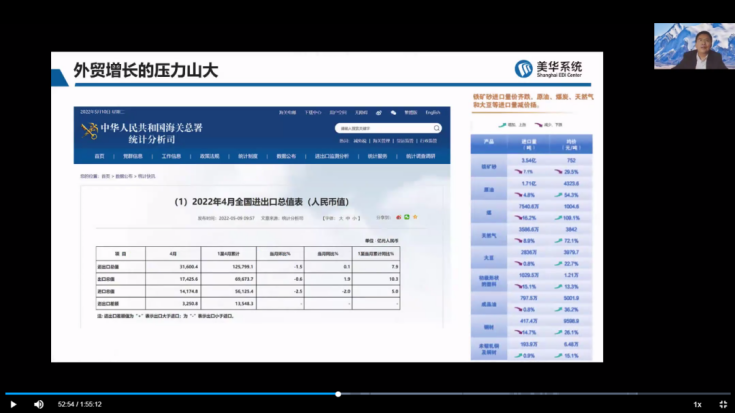The image size is (735, 413).
Task: Click the green WeChat share icon under the title
Action: point(406,217)
